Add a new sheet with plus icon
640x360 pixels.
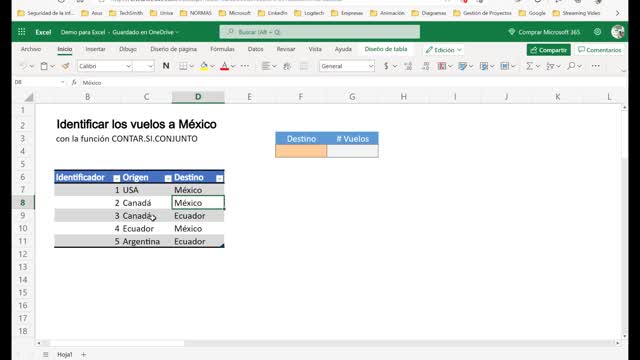click(x=83, y=354)
